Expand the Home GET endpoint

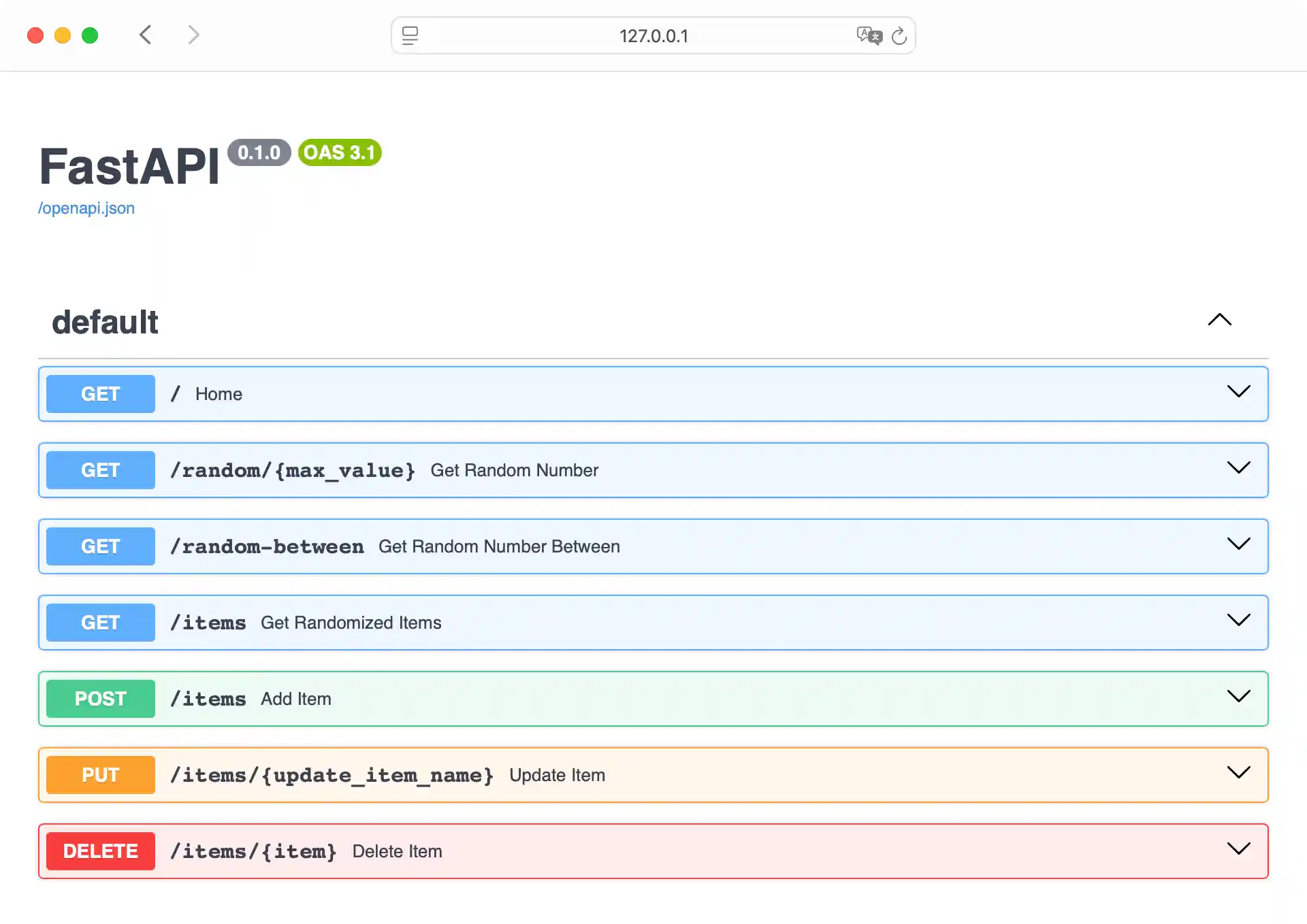[x=1238, y=391]
